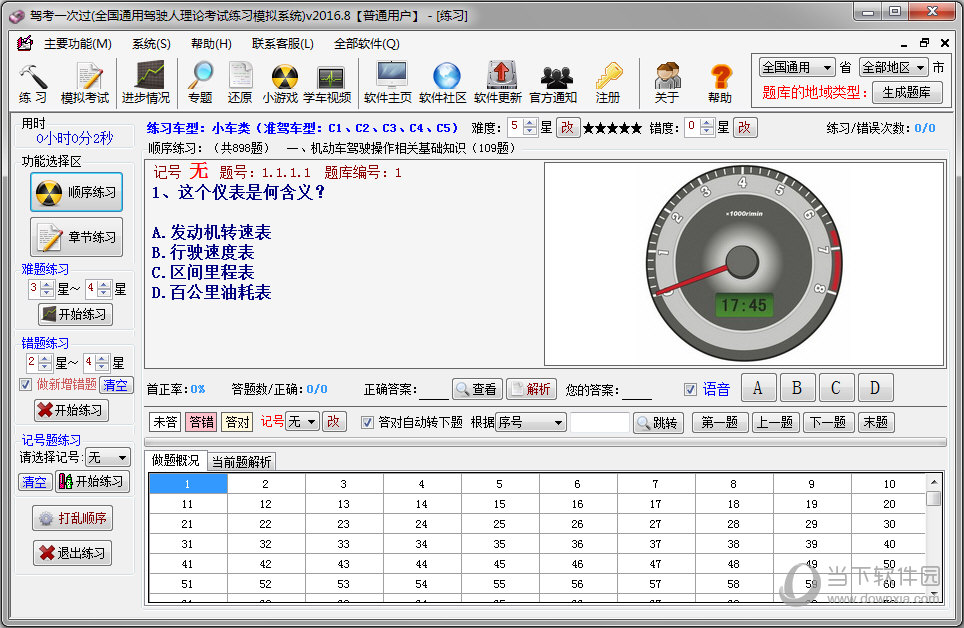
Task: Filter by 答对 yellow button
Action: pos(237,422)
